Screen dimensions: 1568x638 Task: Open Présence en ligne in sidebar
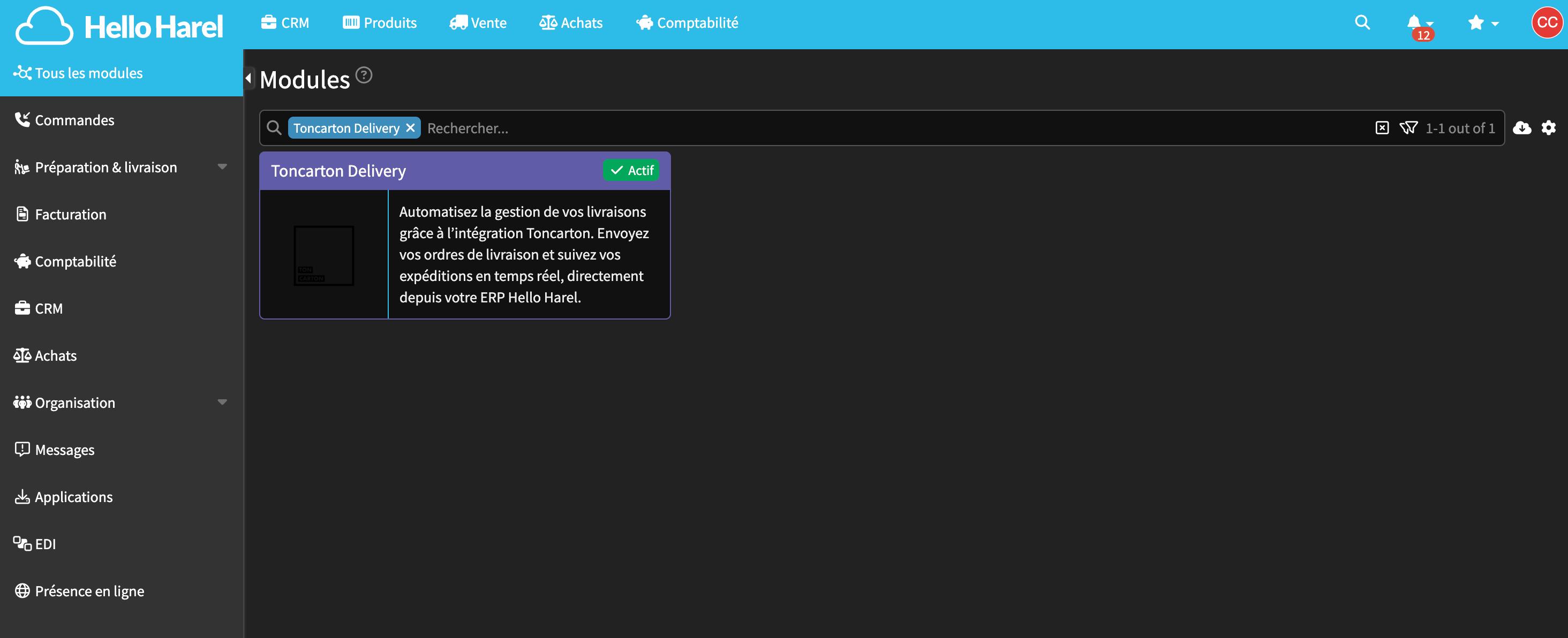tap(122, 591)
